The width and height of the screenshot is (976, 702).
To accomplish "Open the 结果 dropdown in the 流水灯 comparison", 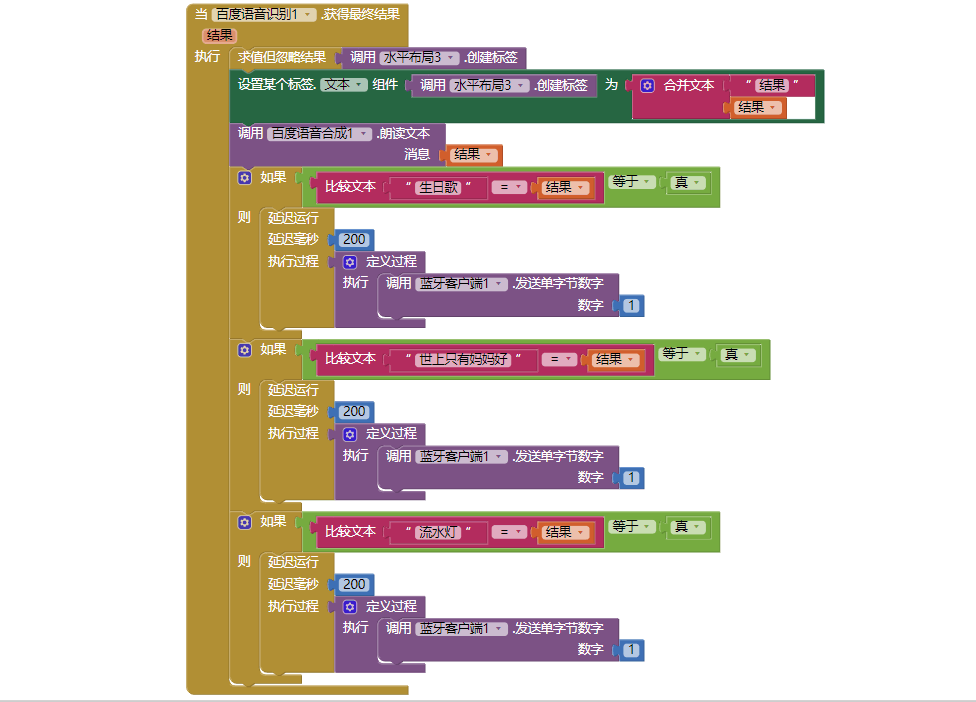I will (x=565, y=532).
